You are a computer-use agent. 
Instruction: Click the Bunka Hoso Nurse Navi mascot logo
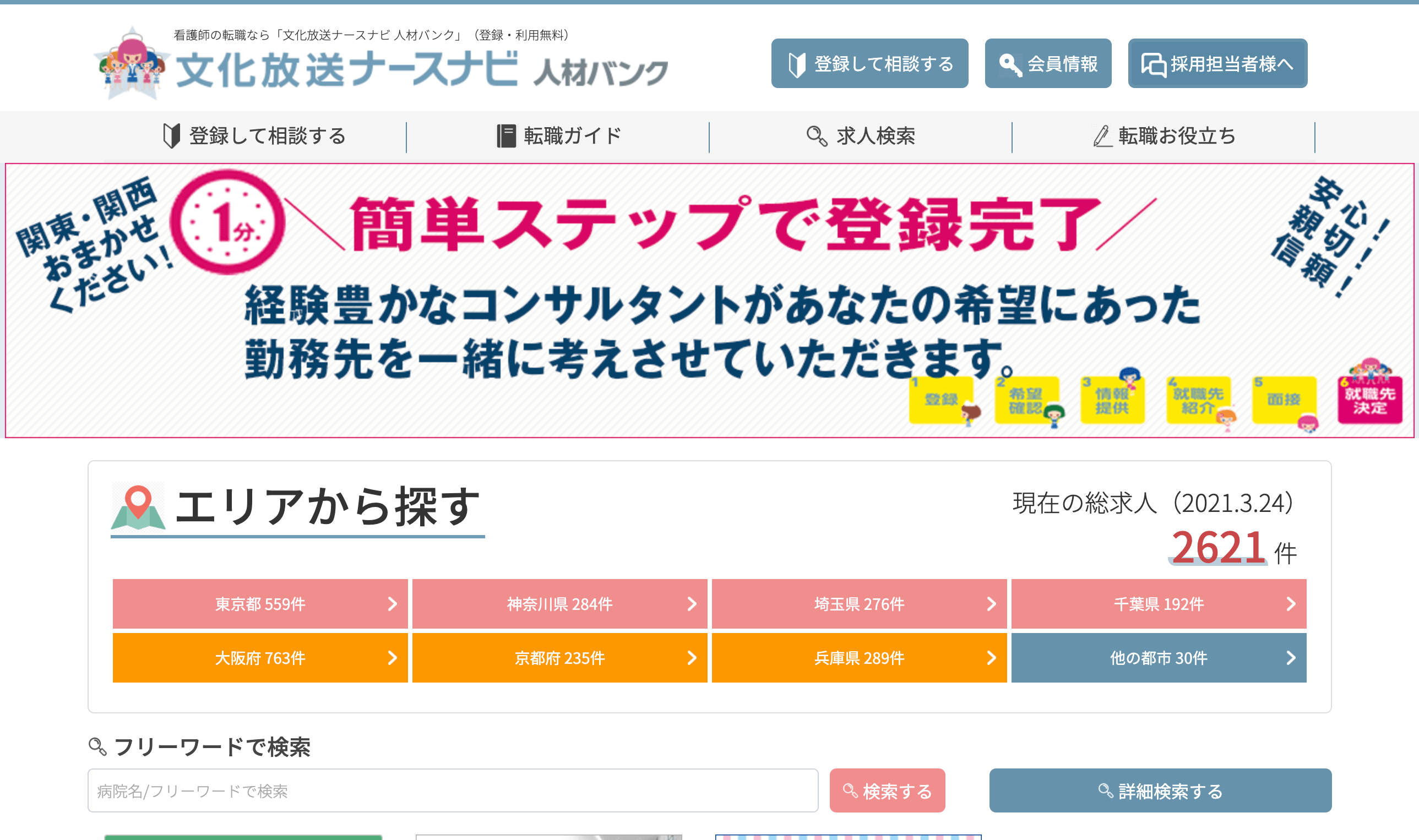(x=132, y=64)
